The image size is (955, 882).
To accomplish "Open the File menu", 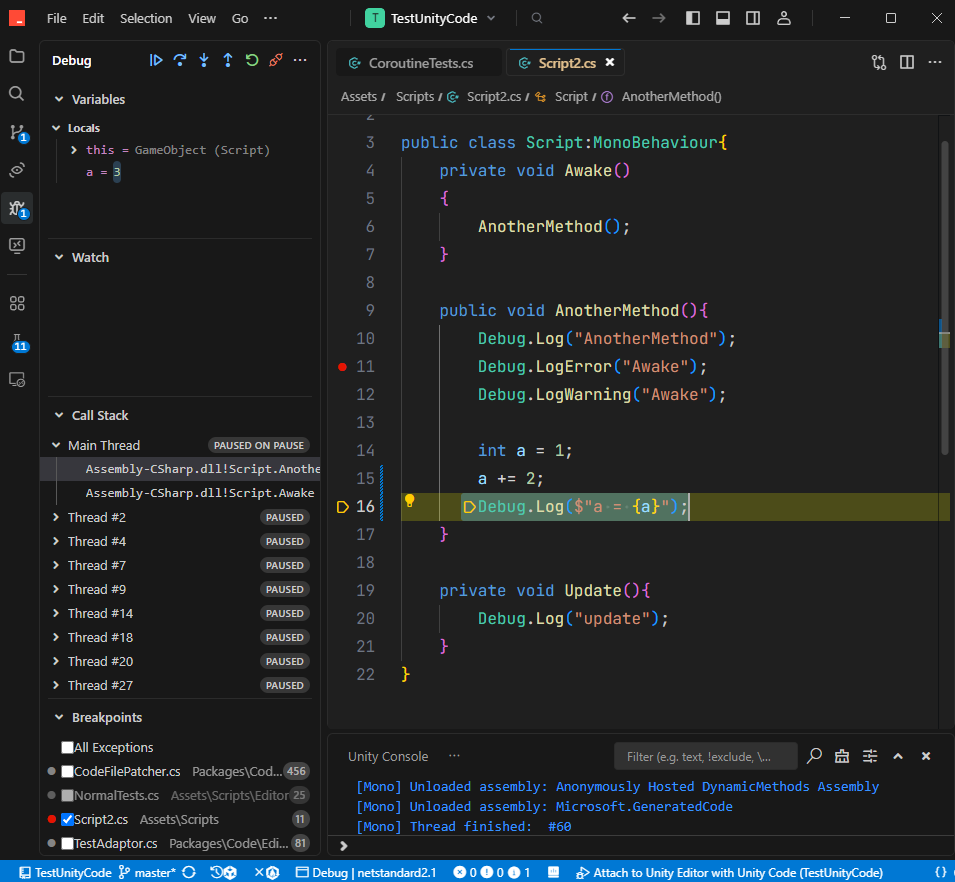I will [57, 18].
